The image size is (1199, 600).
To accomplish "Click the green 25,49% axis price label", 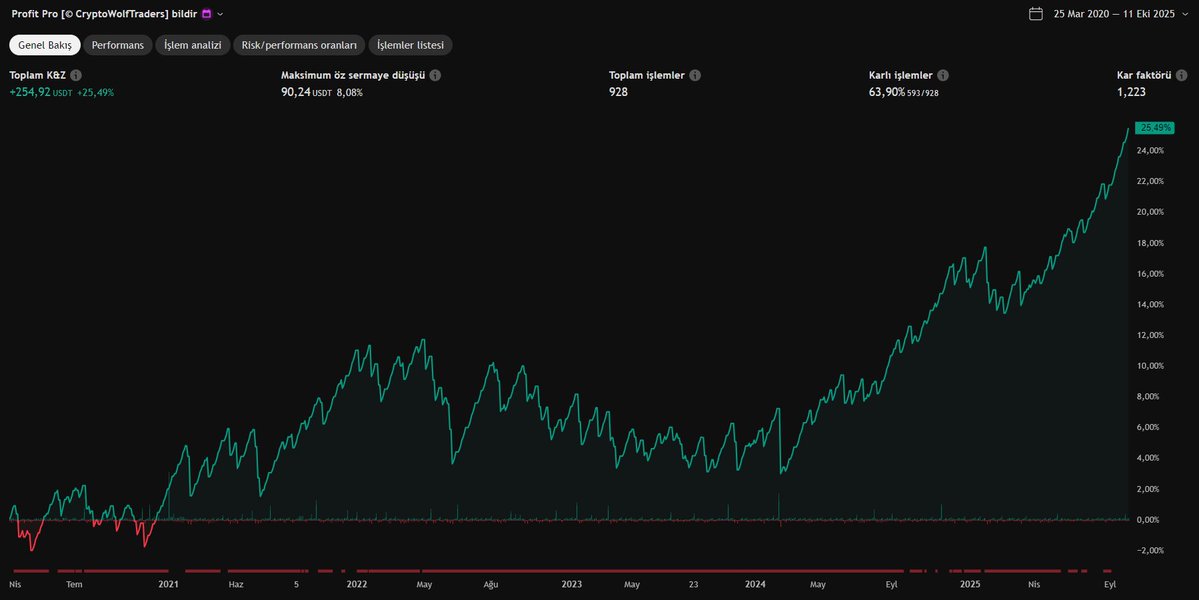I will [x=1154, y=128].
